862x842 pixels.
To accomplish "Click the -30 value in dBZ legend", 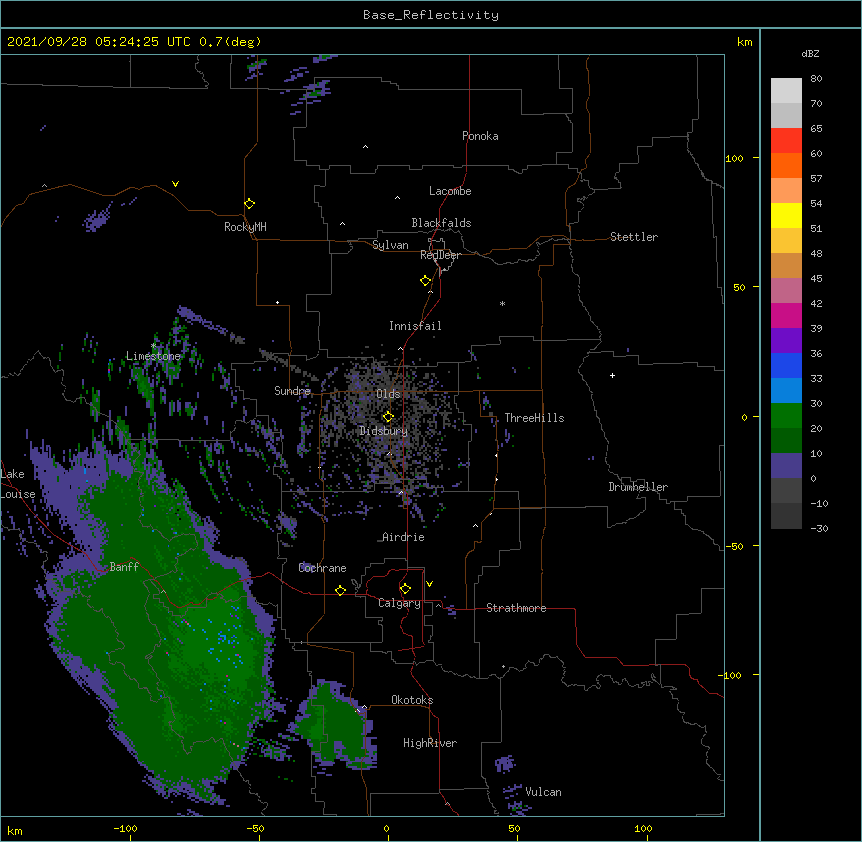I will coord(819,528).
